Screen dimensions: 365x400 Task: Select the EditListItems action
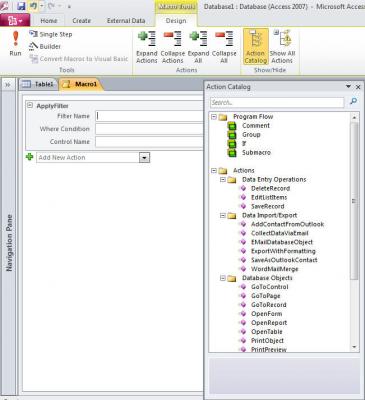(269, 197)
